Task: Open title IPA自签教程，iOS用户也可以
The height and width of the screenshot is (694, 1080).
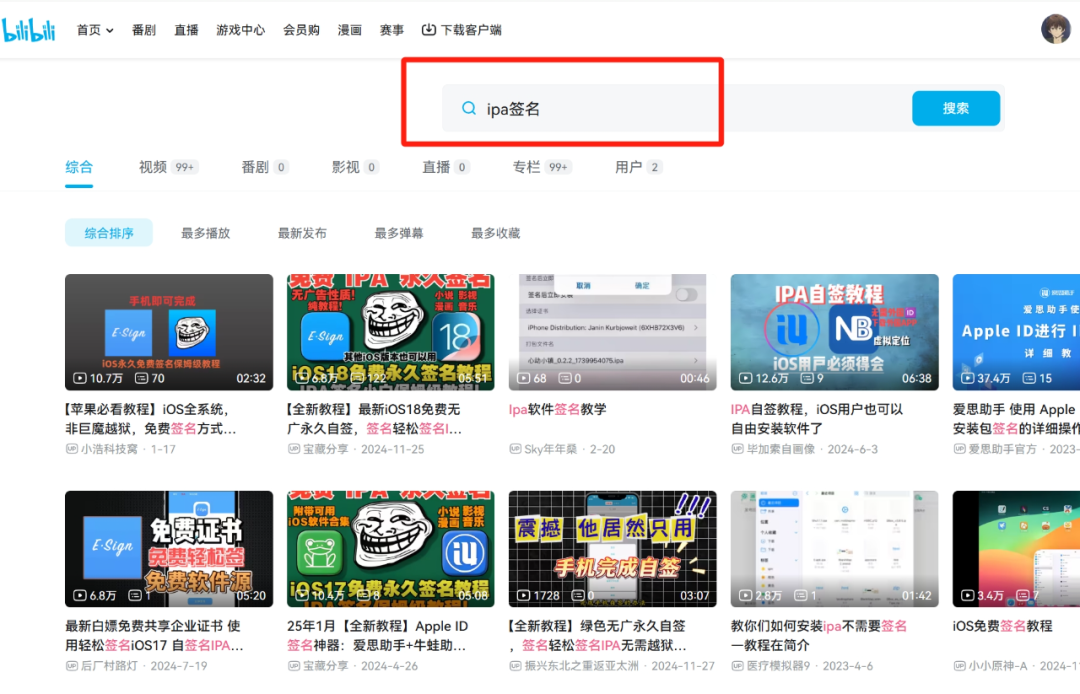Action: [x=817, y=419]
